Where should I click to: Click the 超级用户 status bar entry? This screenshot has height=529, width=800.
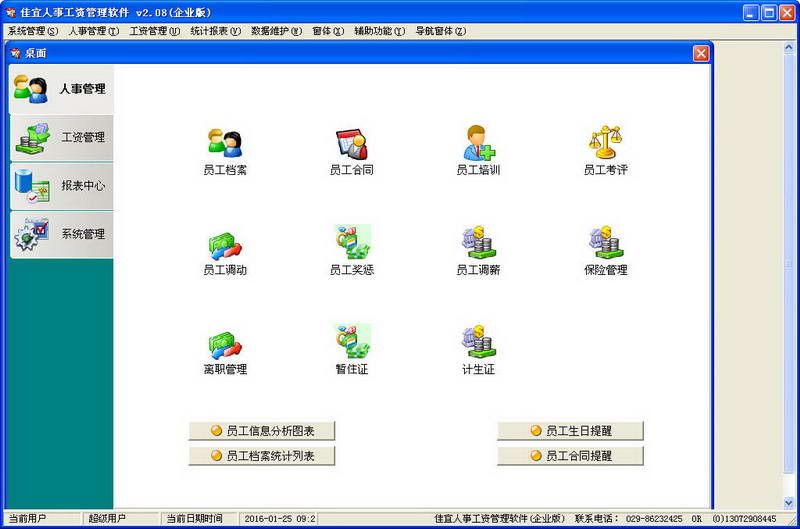[107, 519]
